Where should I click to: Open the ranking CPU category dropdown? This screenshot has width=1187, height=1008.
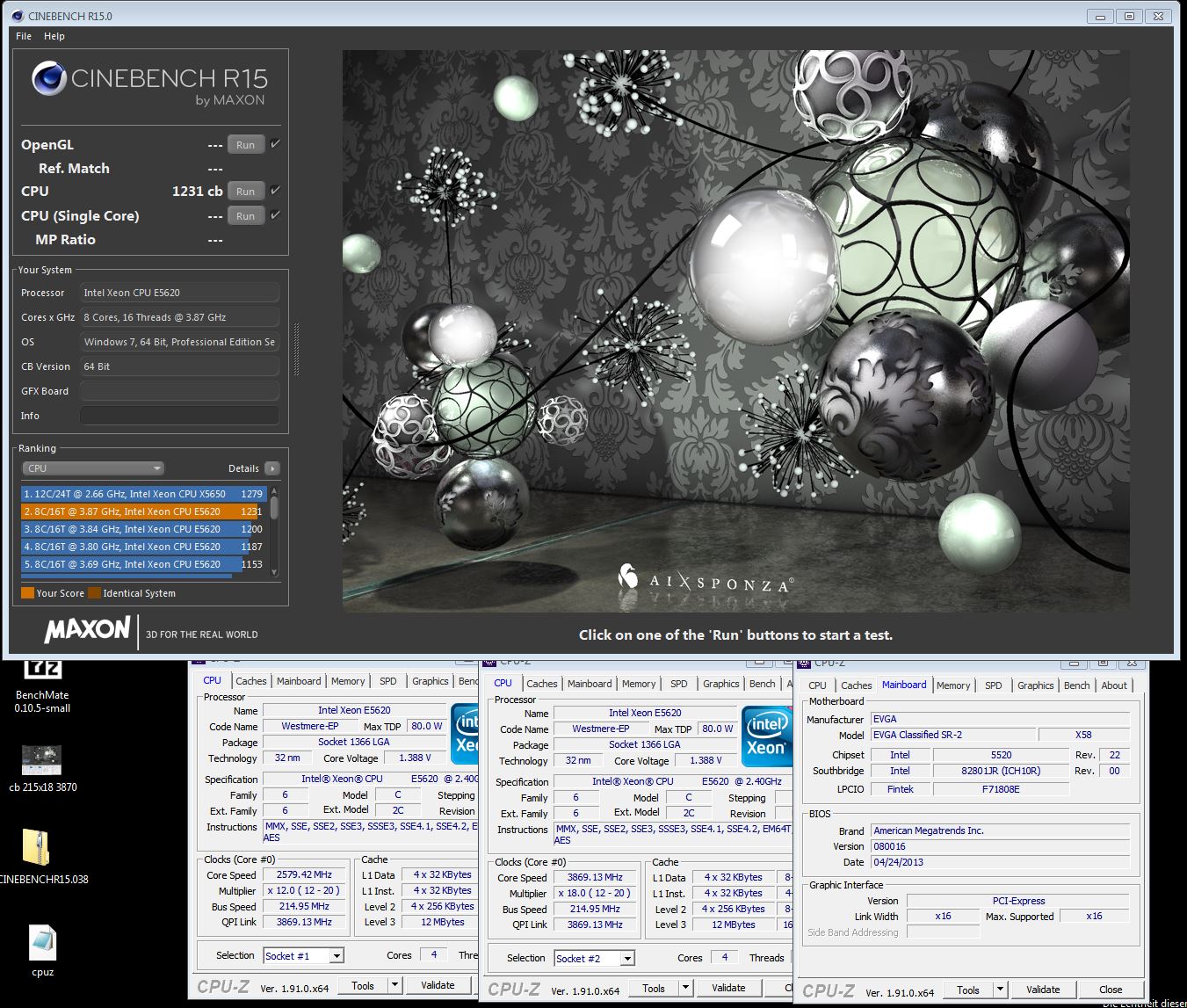coord(93,468)
